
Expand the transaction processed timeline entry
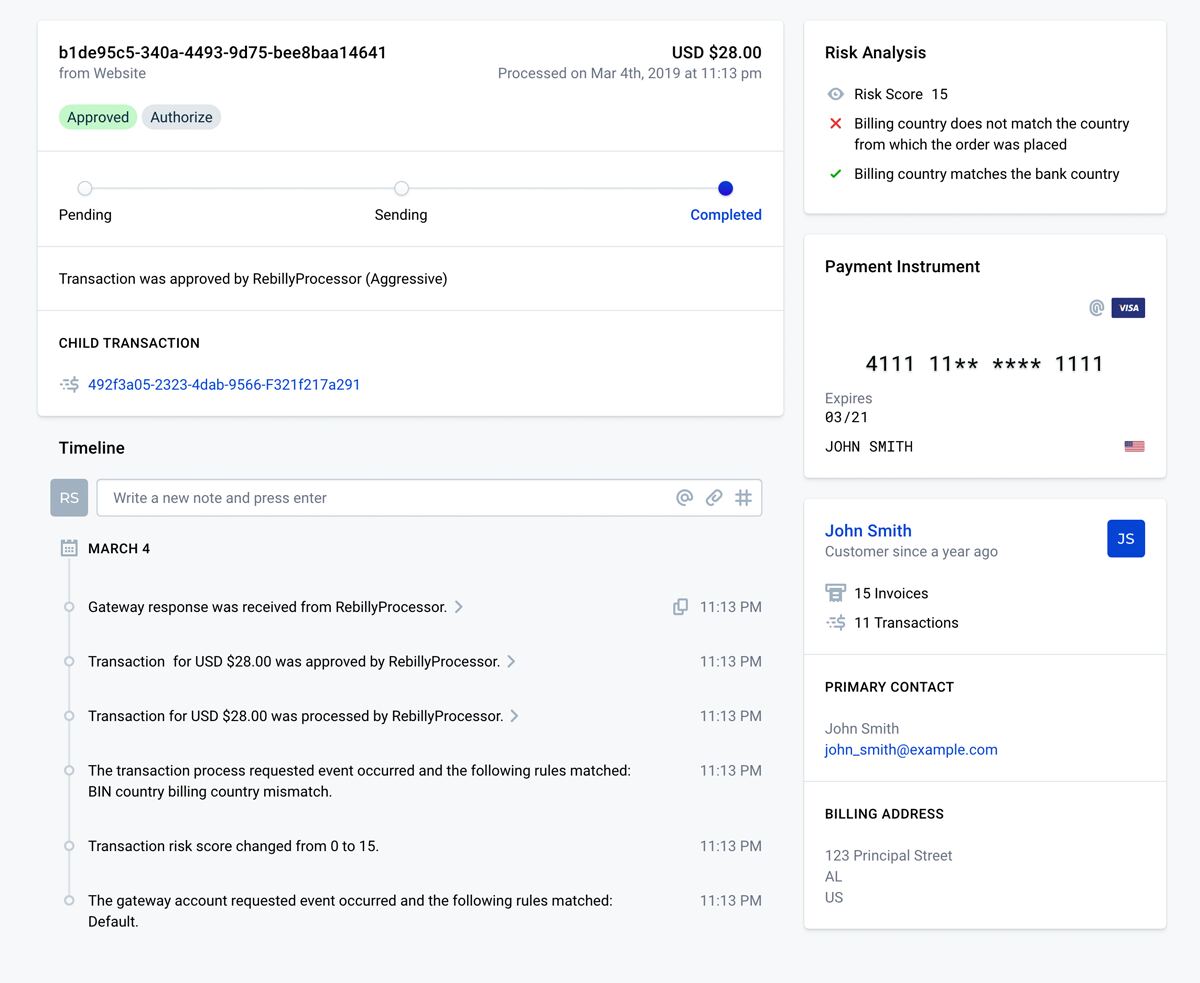[x=515, y=716]
